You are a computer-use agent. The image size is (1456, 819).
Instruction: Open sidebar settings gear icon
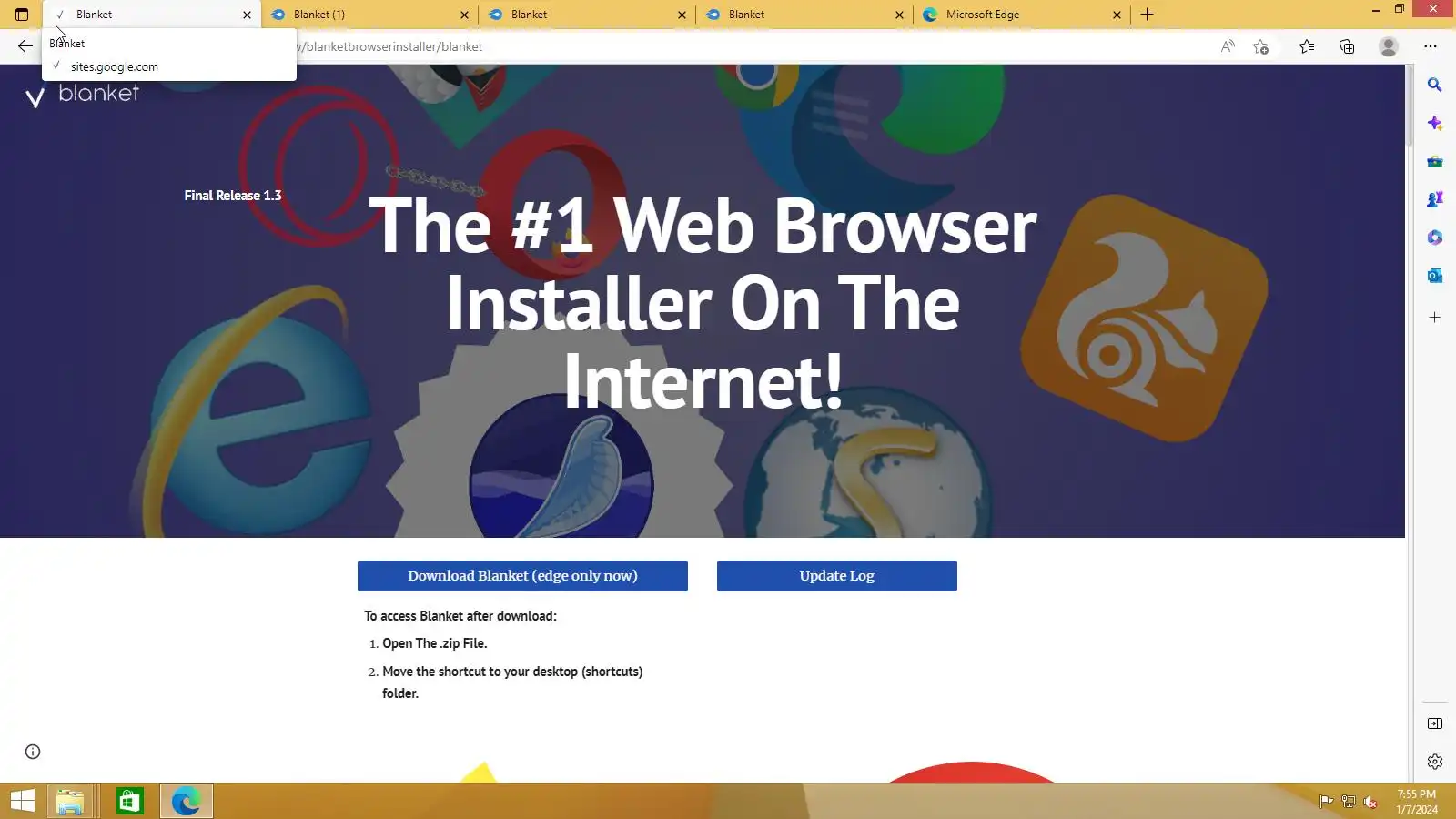pos(1435,762)
